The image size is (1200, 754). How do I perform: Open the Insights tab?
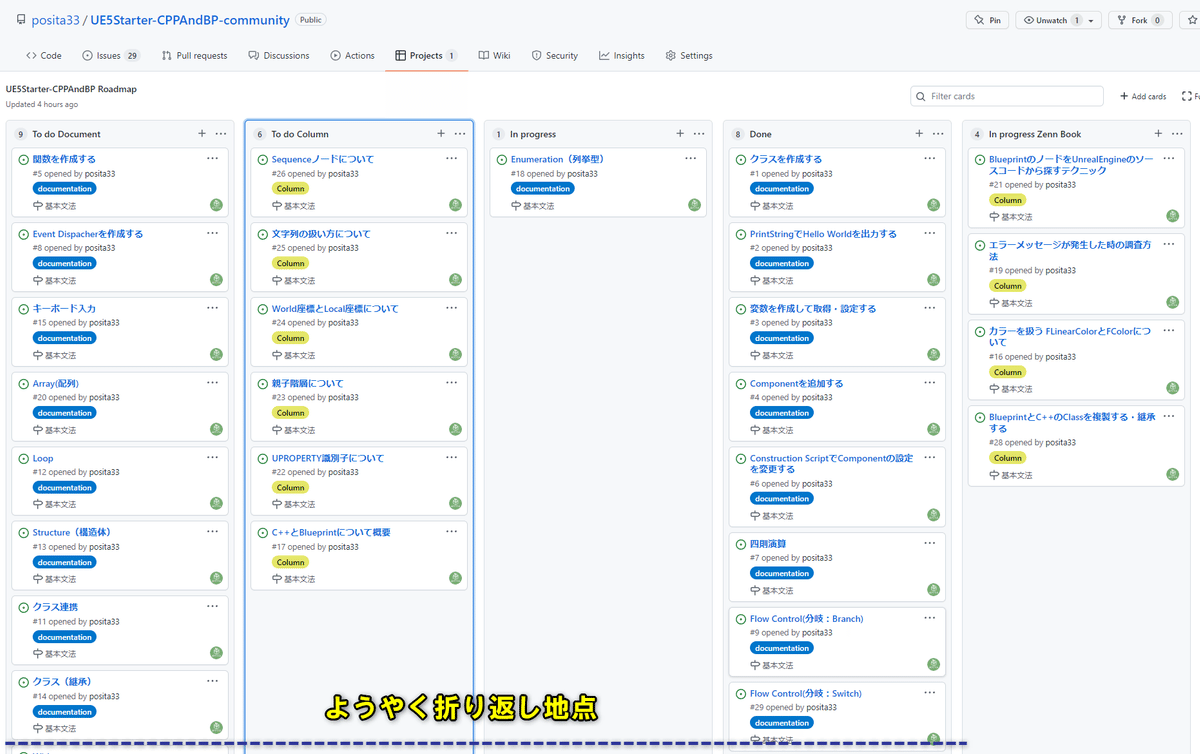pos(621,56)
